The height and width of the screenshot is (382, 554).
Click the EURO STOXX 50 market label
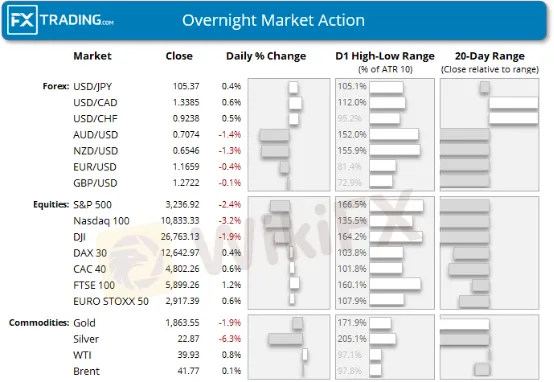(x=111, y=301)
